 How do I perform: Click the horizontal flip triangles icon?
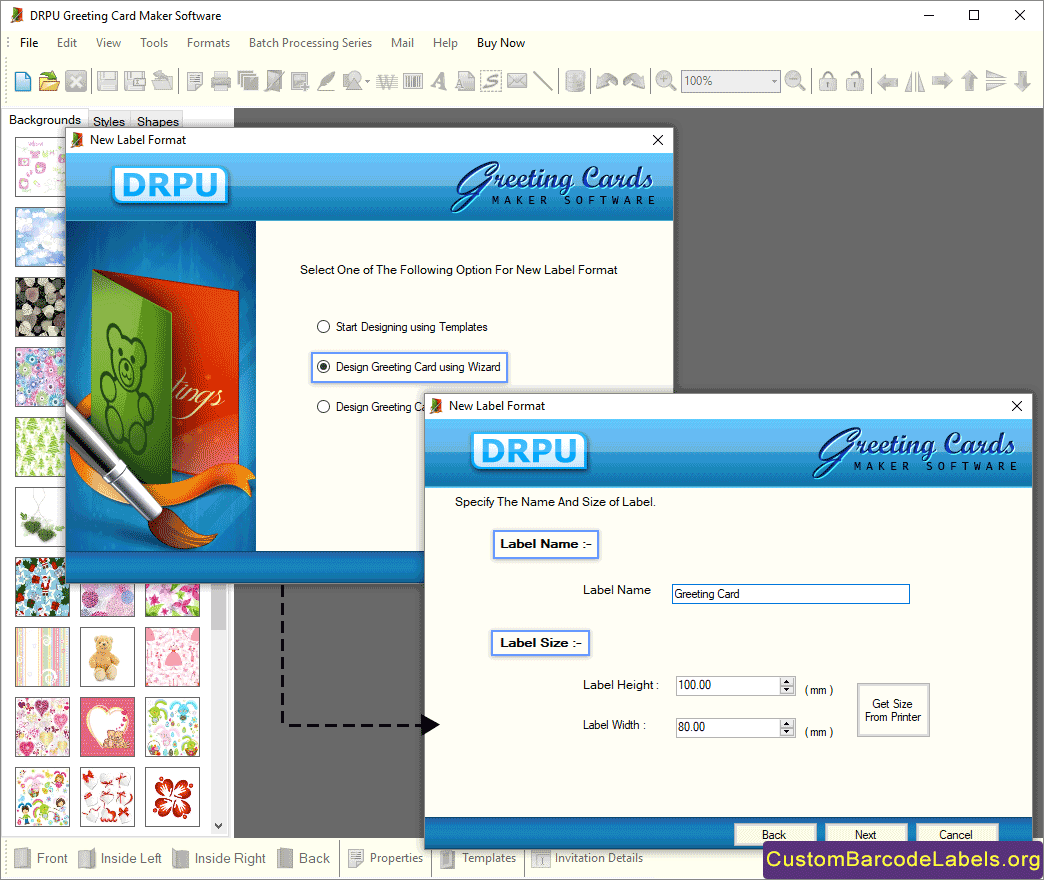click(915, 81)
